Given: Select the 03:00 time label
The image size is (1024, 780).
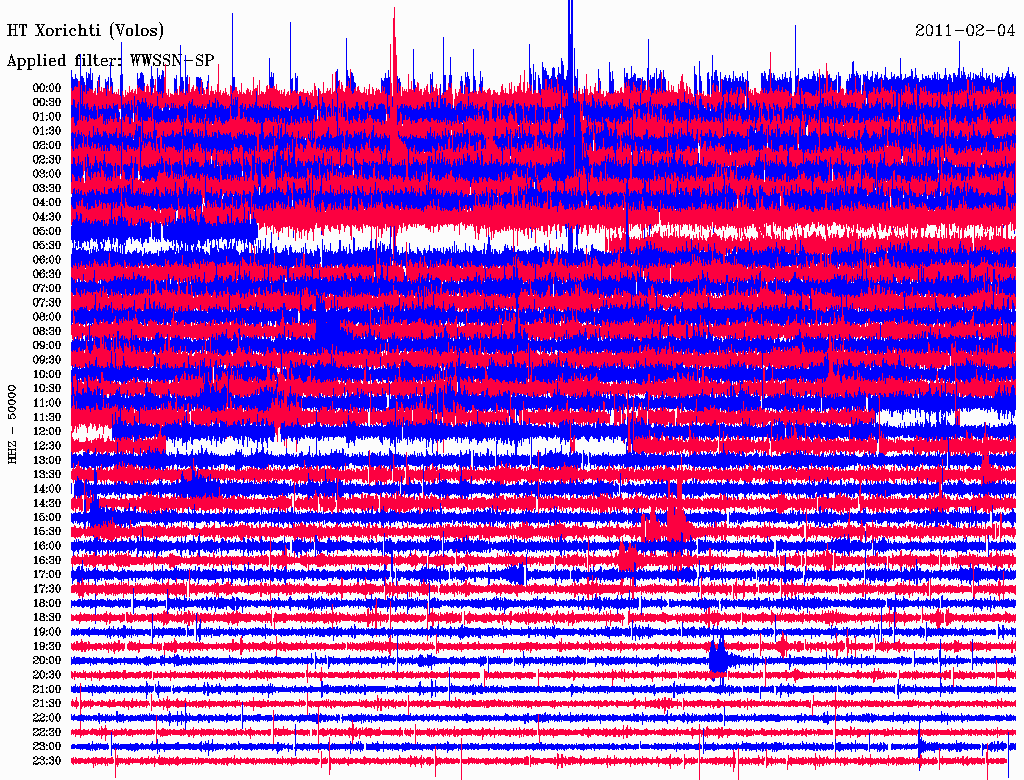Looking at the screenshot, I should [x=47, y=174].
